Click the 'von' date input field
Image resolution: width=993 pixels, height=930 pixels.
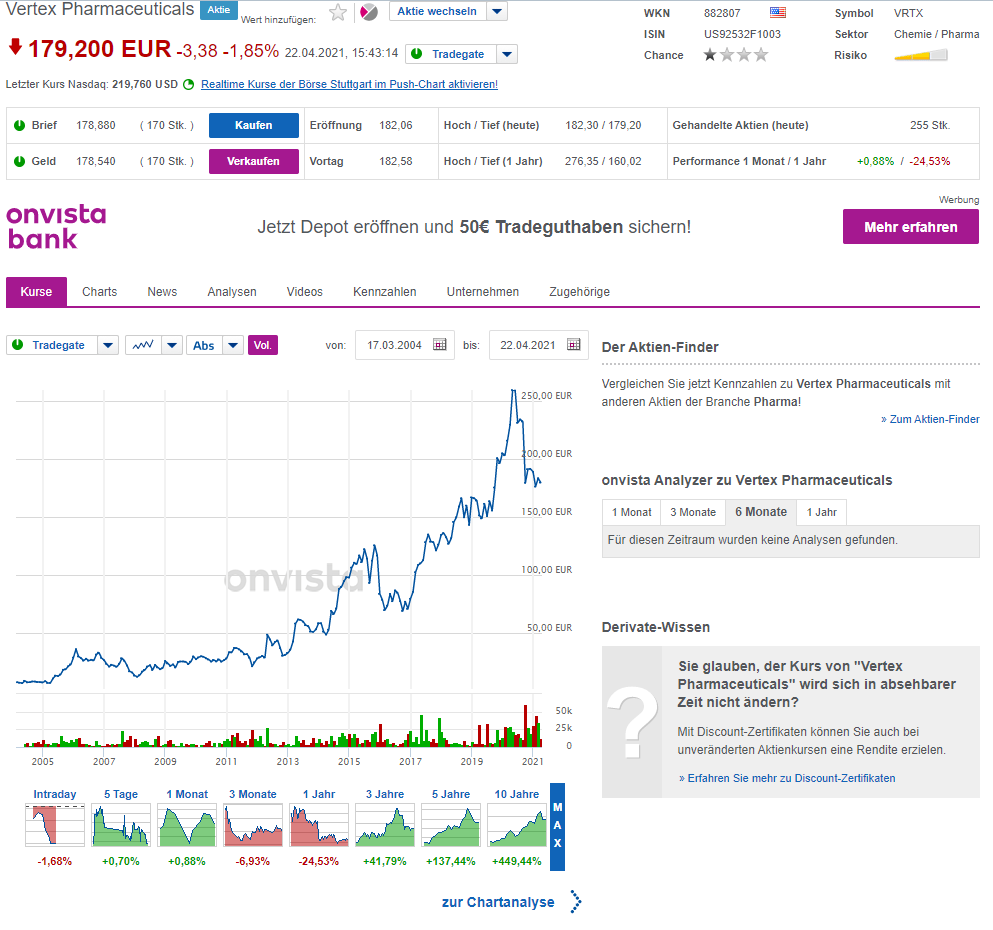[x=405, y=345]
